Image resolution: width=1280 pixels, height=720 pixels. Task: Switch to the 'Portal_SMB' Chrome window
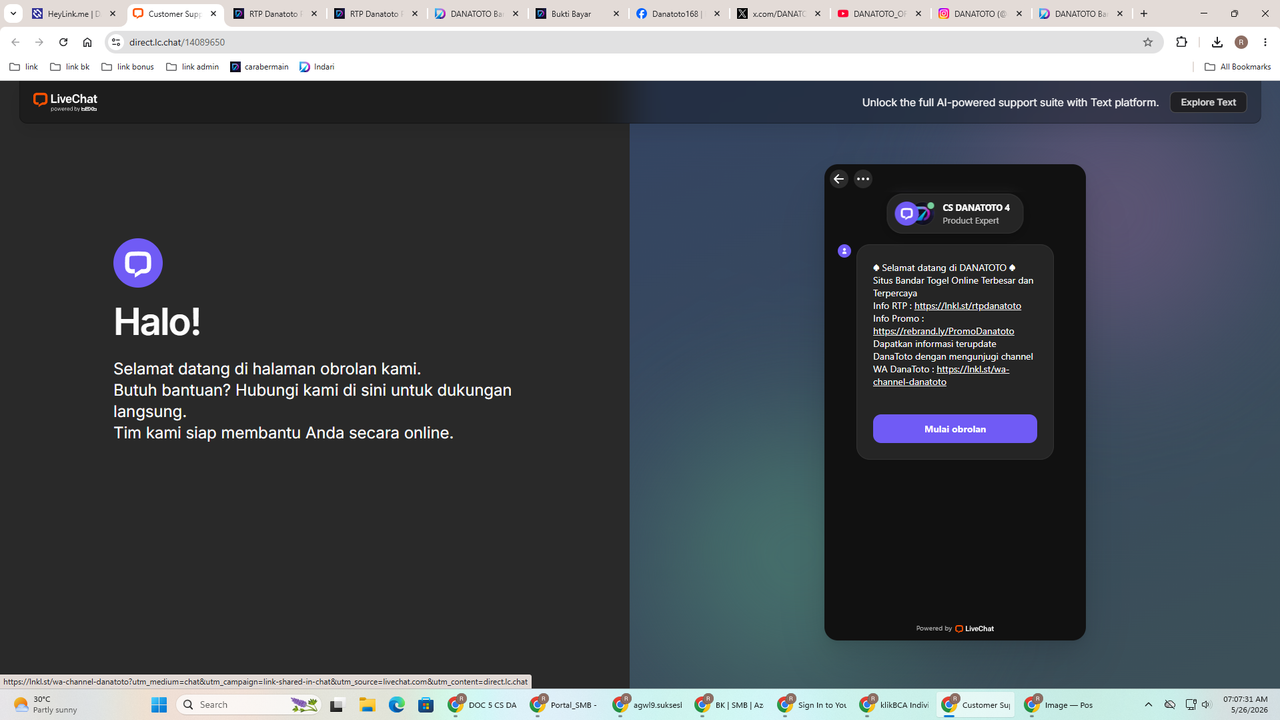pos(567,705)
